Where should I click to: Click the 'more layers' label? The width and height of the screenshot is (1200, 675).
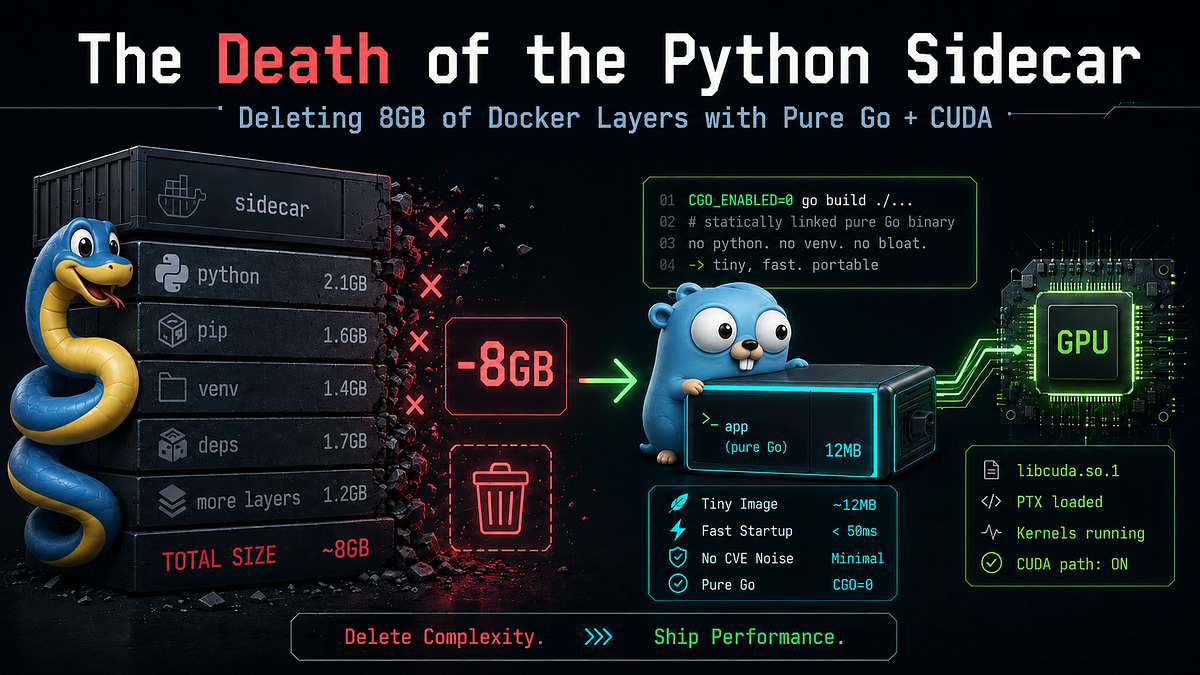click(248, 500)
